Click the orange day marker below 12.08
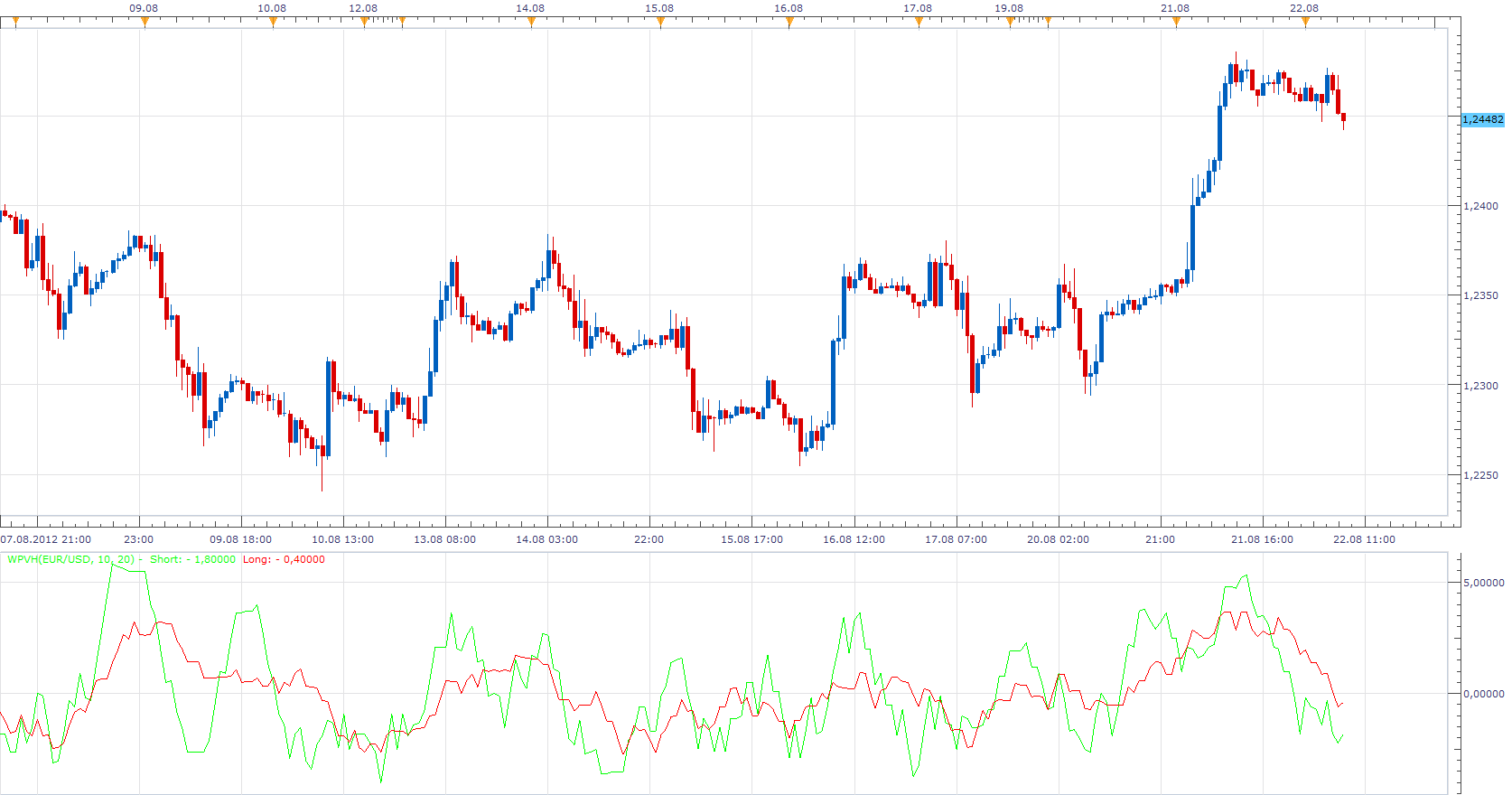Viewport: 1512px width, 795px height. [364, 23]
